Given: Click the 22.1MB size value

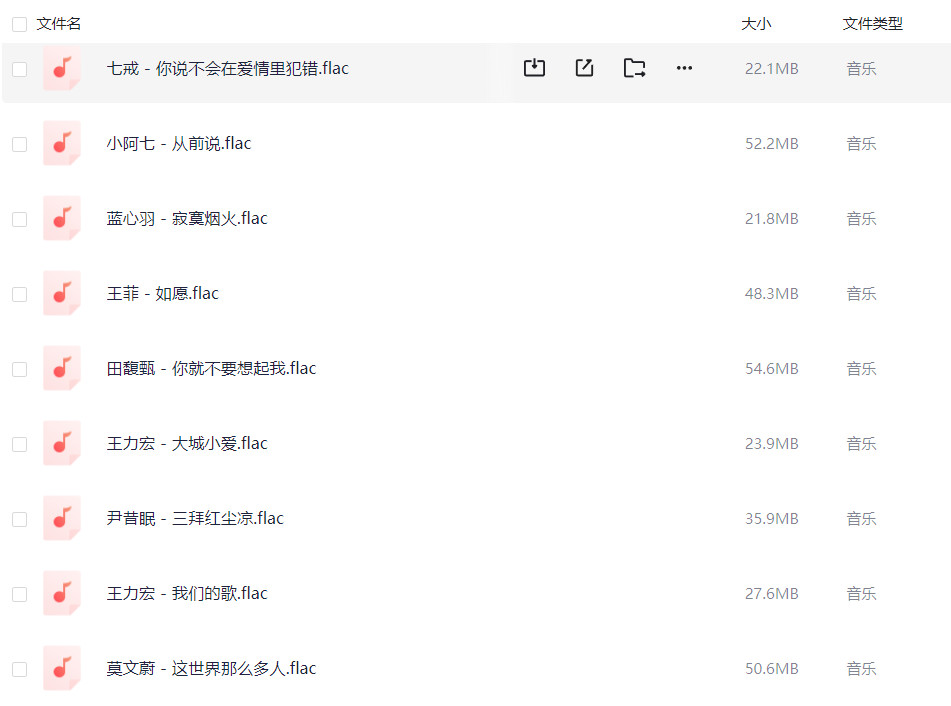Looking at the screenshot, I should [x=771, y=69].
